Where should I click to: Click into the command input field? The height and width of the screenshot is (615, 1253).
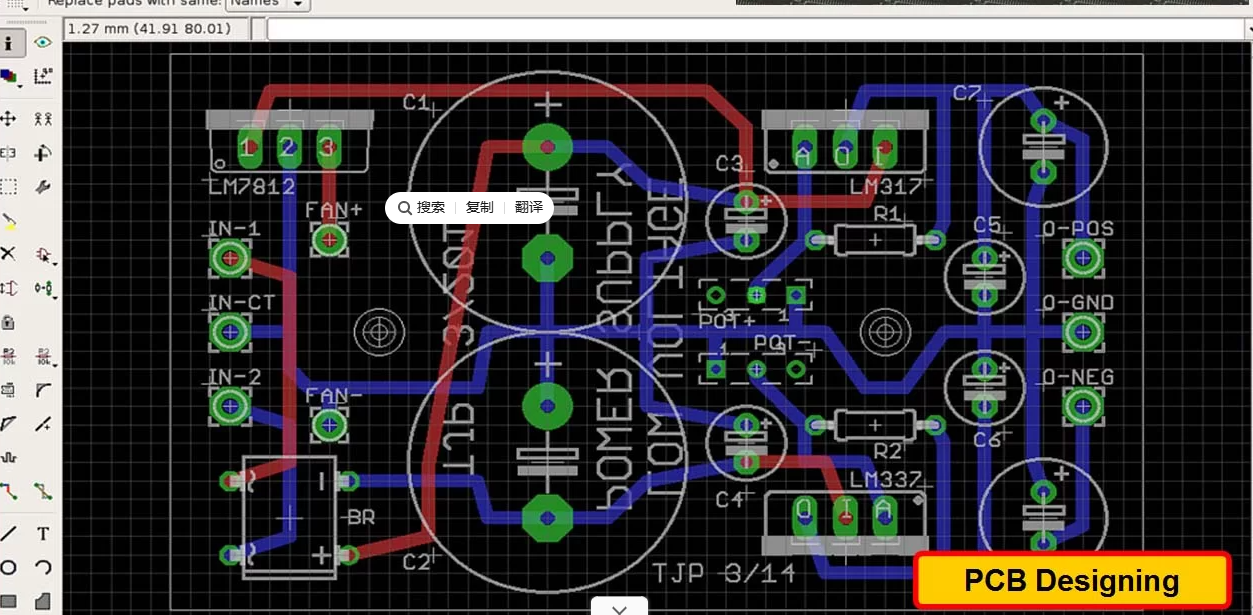750,29
